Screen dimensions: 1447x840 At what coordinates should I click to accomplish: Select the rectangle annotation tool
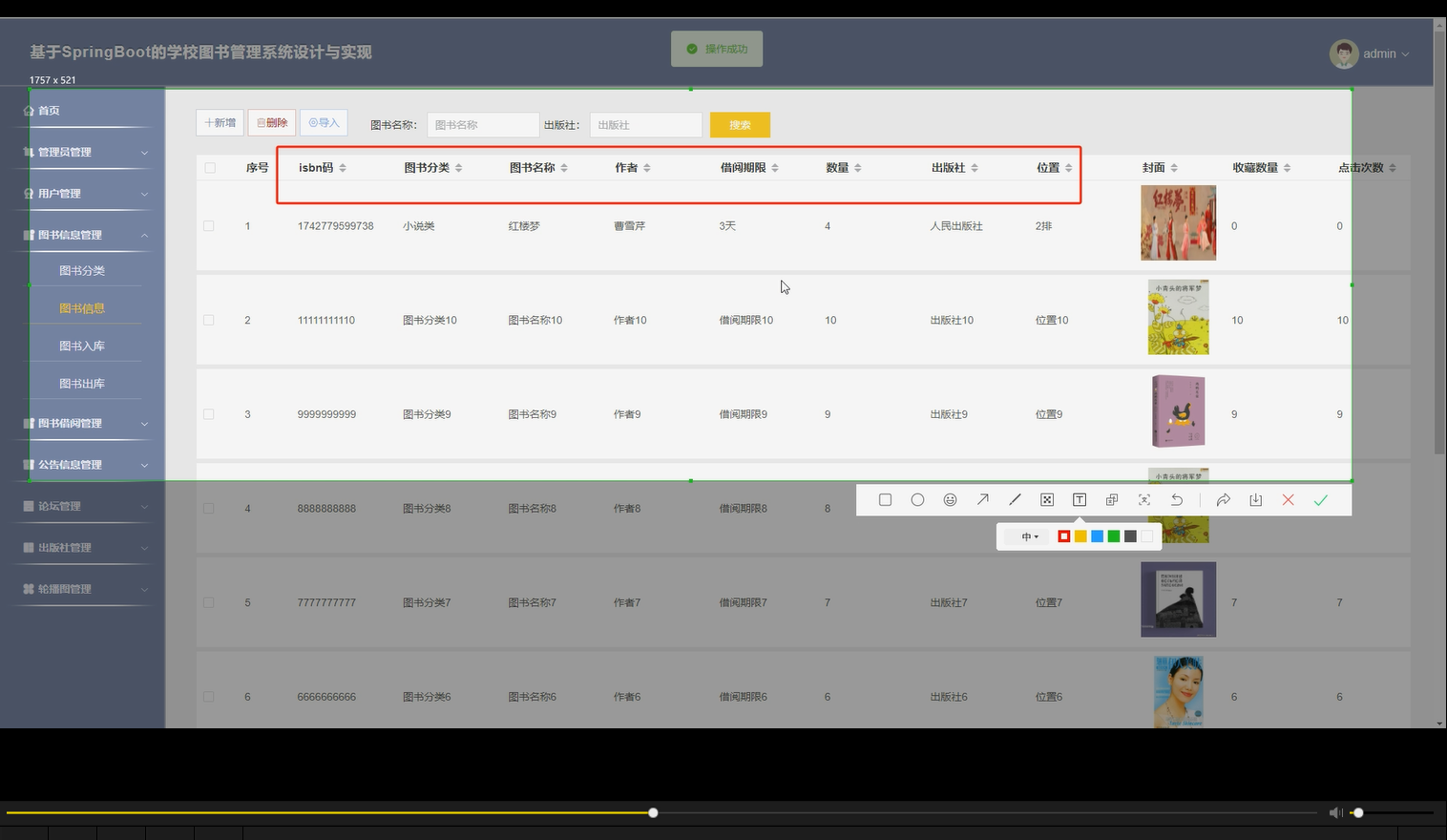[x=885, y=500]
